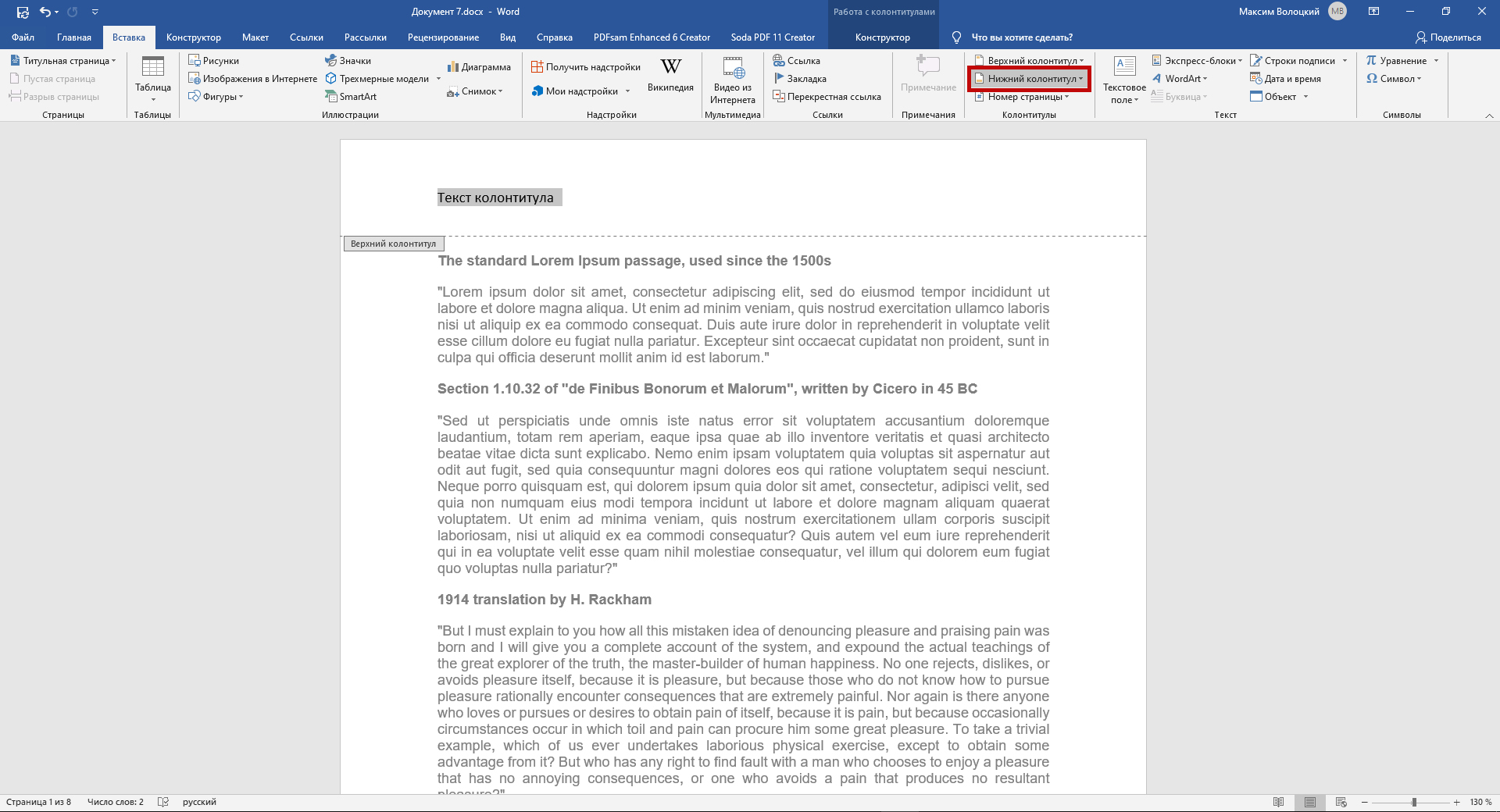Open the Файл tab
1500x812 pixels.
tap(23, 37)
